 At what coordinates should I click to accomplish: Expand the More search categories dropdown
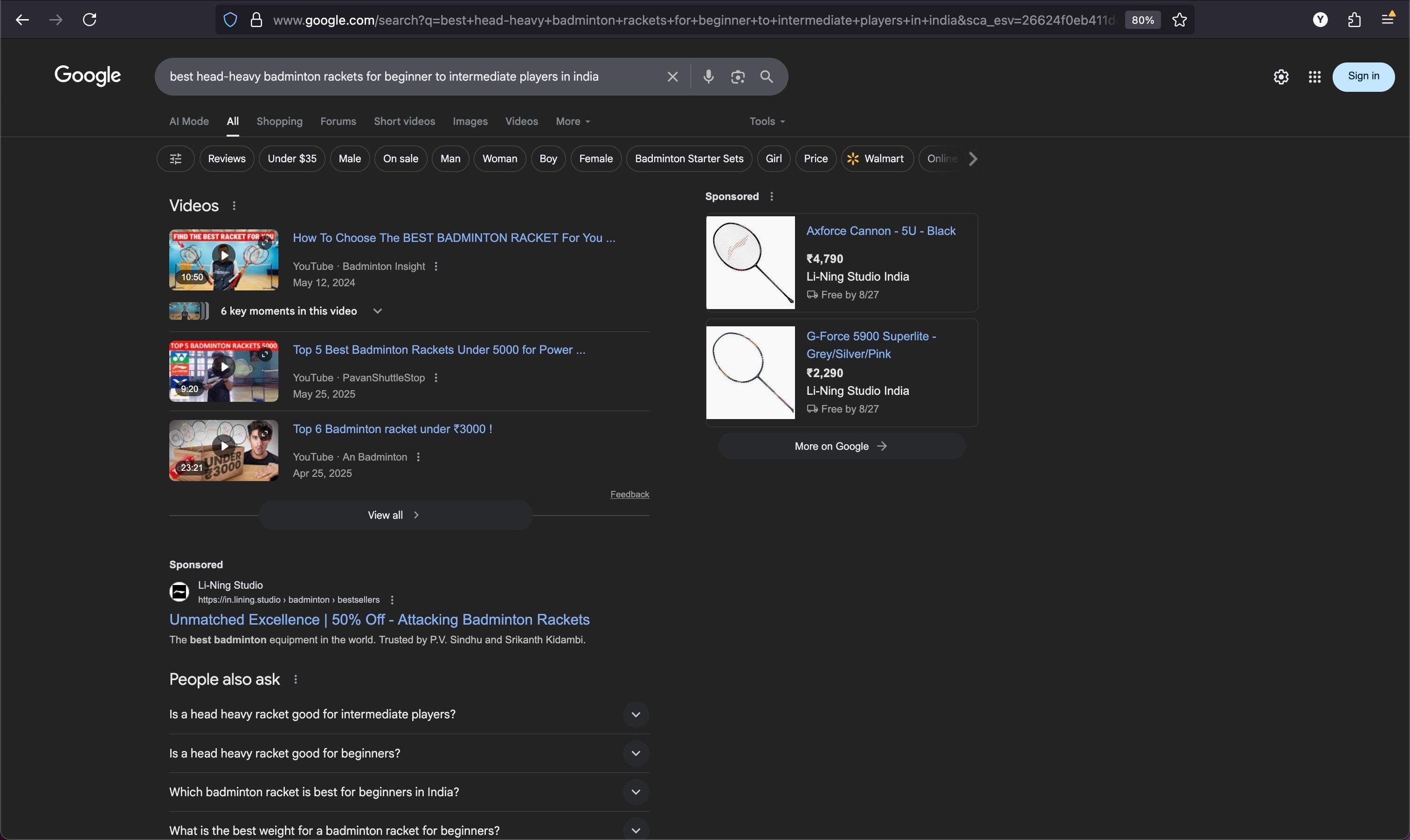573,122
